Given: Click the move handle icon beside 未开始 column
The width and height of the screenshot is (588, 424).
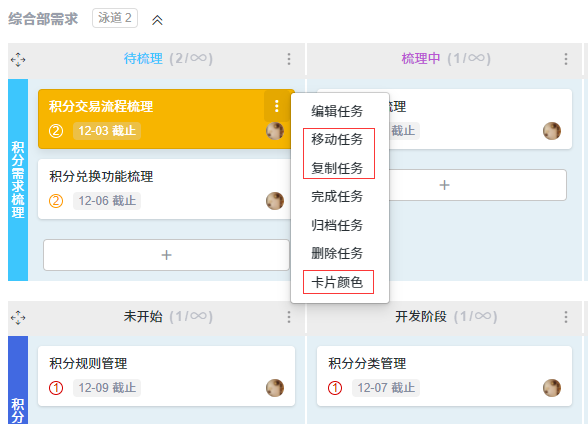Looking at the screenshot, I should [18, 318].
